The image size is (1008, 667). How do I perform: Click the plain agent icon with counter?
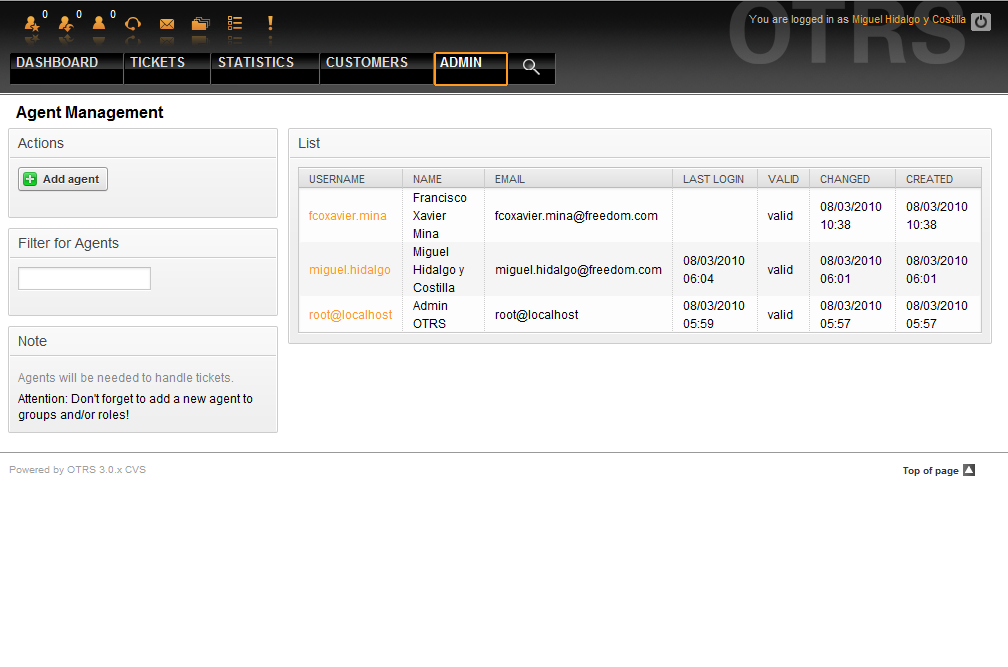tap(100, 23)
